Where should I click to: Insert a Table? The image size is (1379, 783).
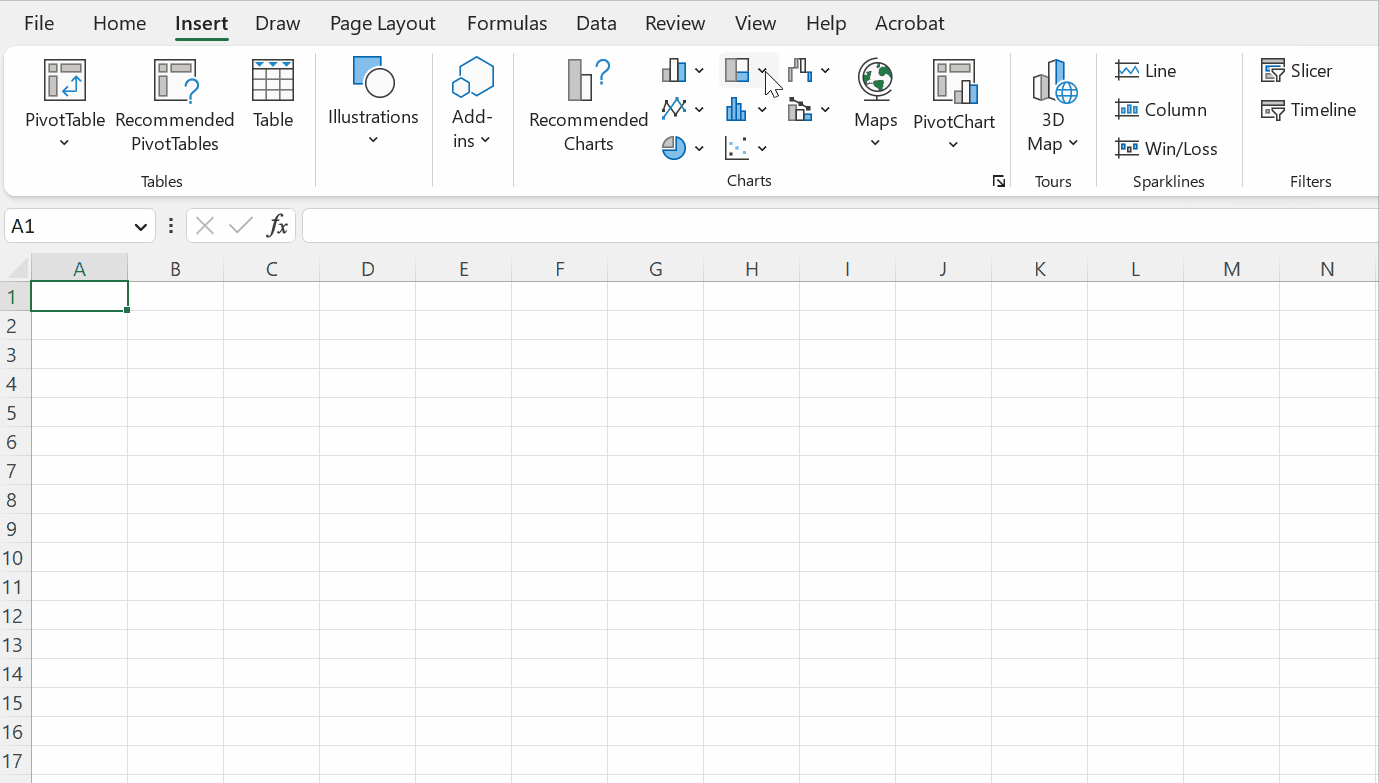pyautogui.click(x=273, y=95)
